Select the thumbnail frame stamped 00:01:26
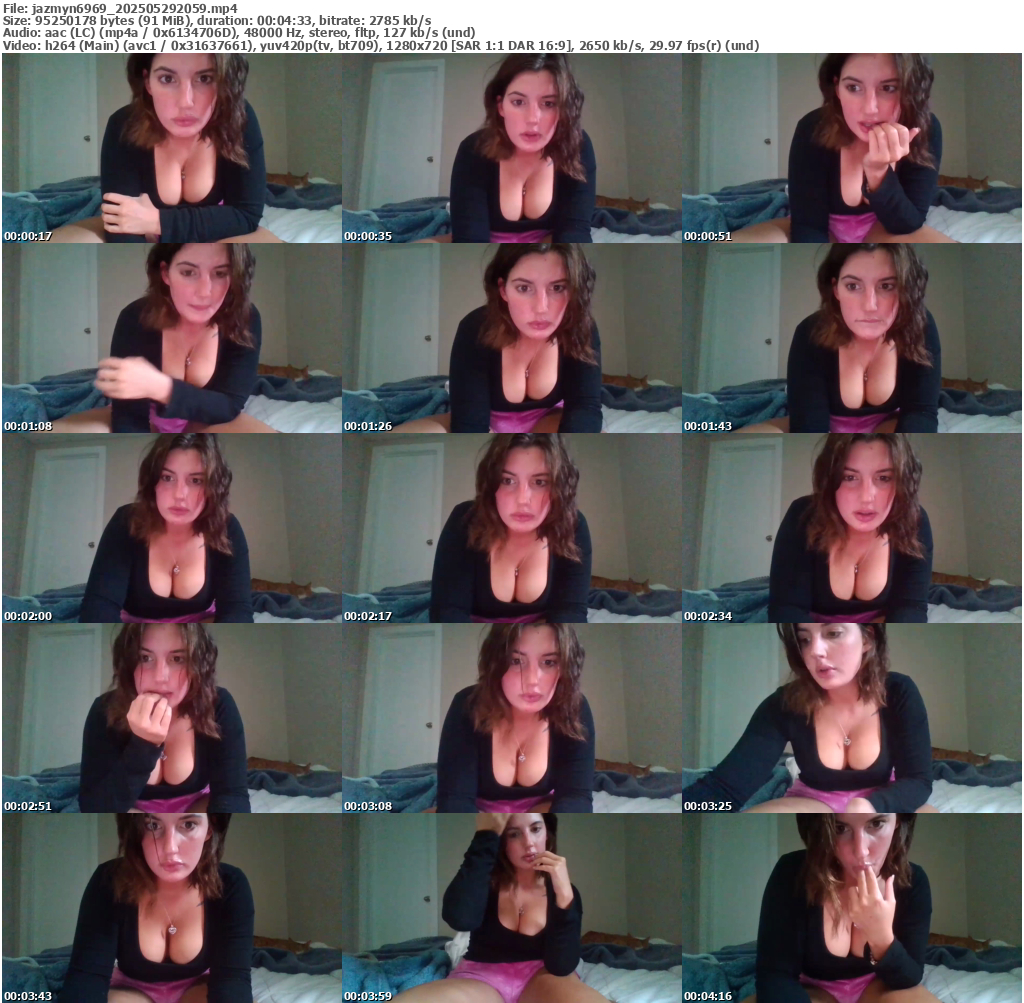Viewport: 1024px width, 1003px height. [512, 338]
